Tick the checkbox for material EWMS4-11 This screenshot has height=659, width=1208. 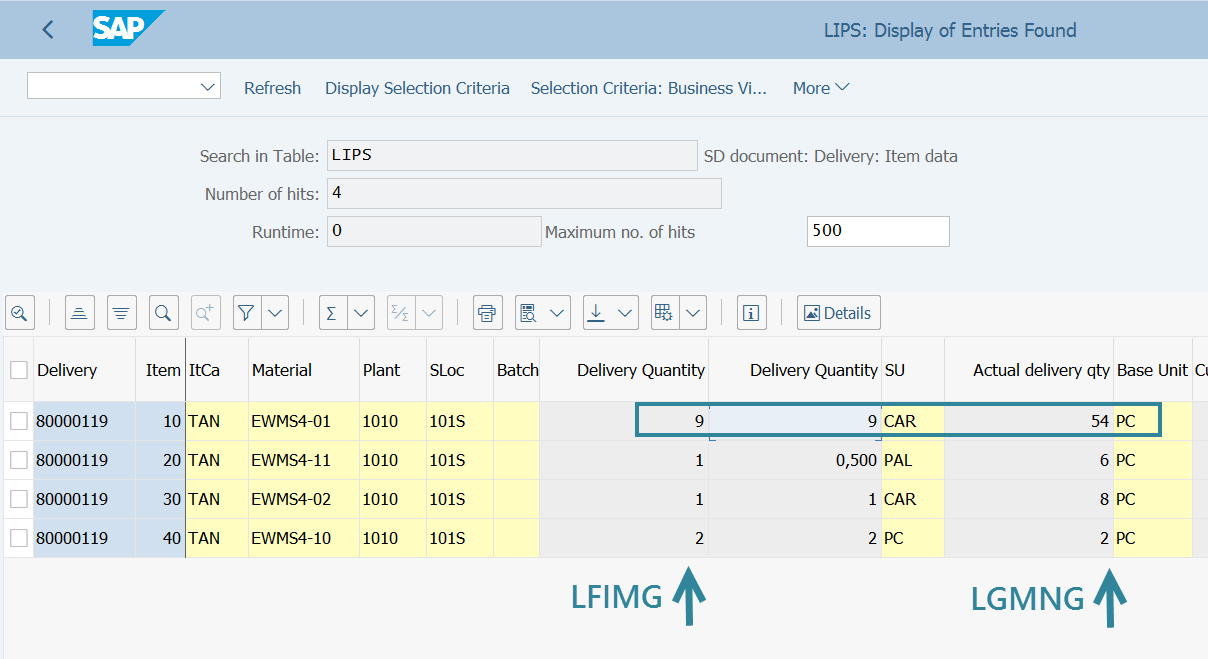19,460
